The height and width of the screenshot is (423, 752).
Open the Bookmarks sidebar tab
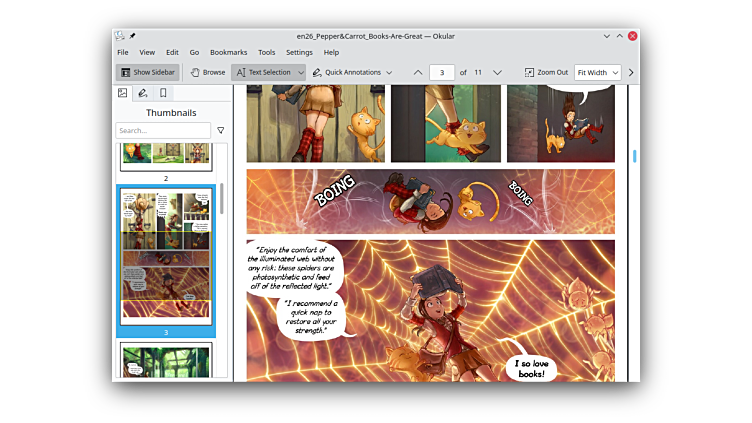pos(164,93)
